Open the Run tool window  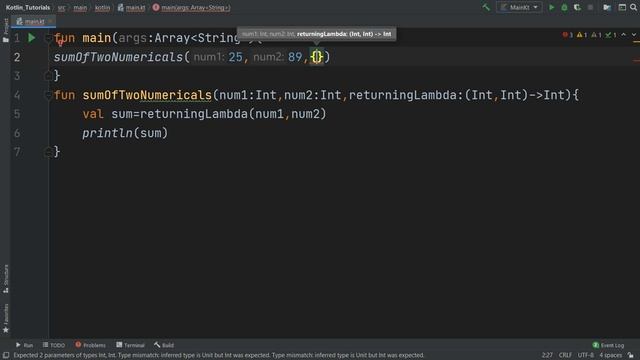pos(24,345)
